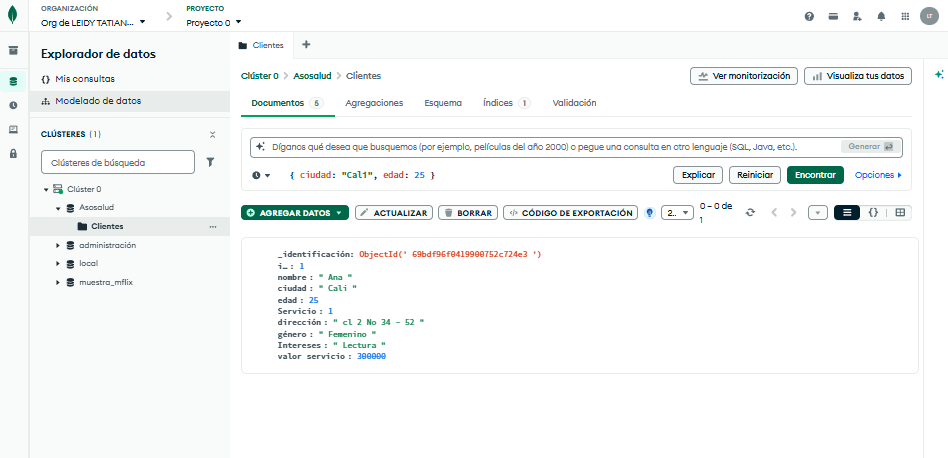Screen dimensions: 948x458
Task: Expand the muestra_mflix database
Action: pos(58,282)
